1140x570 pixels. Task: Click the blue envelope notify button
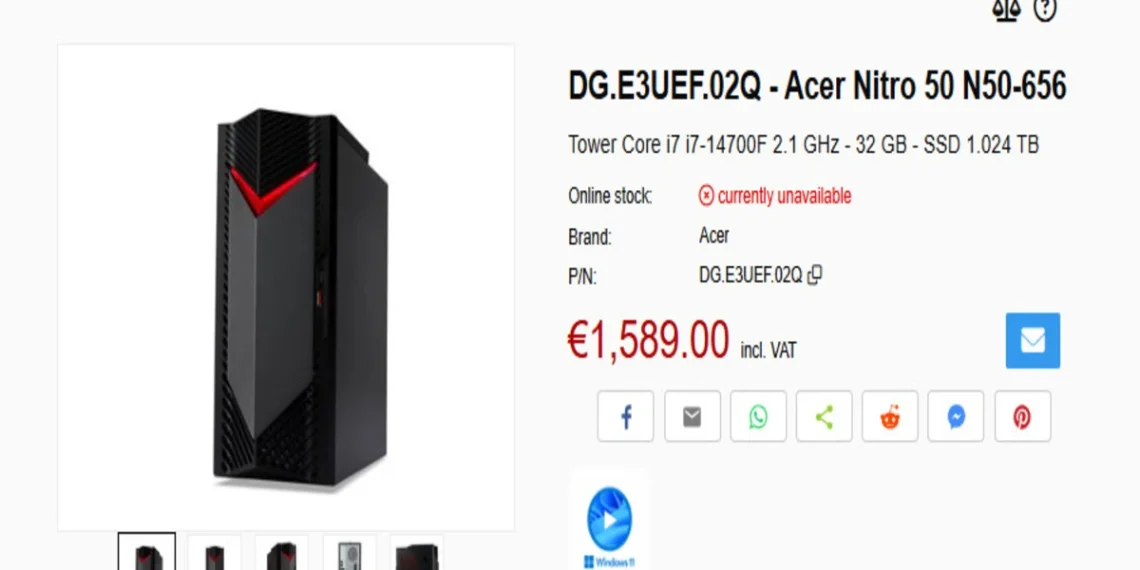coord(1032,340)
